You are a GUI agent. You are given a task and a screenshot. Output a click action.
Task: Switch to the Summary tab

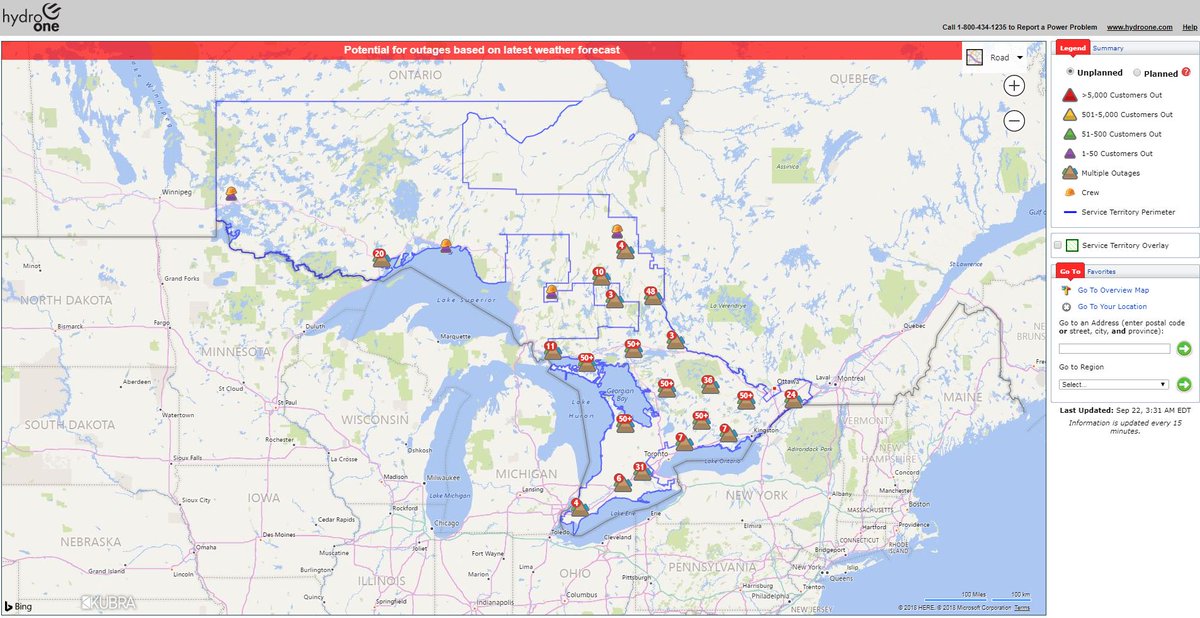pyautogui.click(x=1110, y=47)
